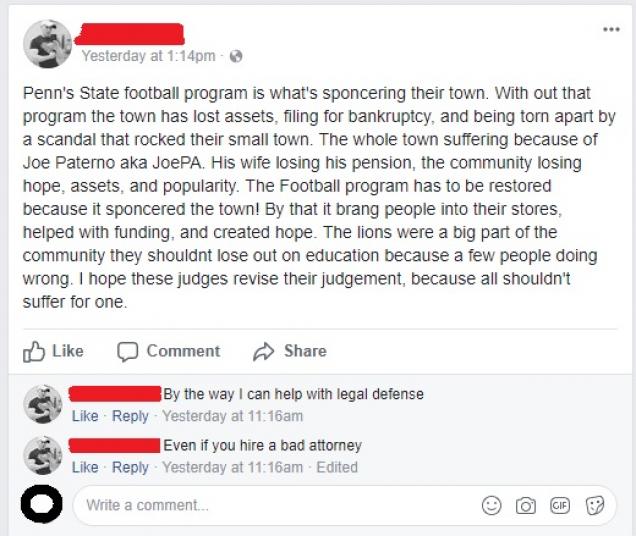Click the Share arrow button
This screenshot has width=636, height=536.
click(x=290, y=351)
